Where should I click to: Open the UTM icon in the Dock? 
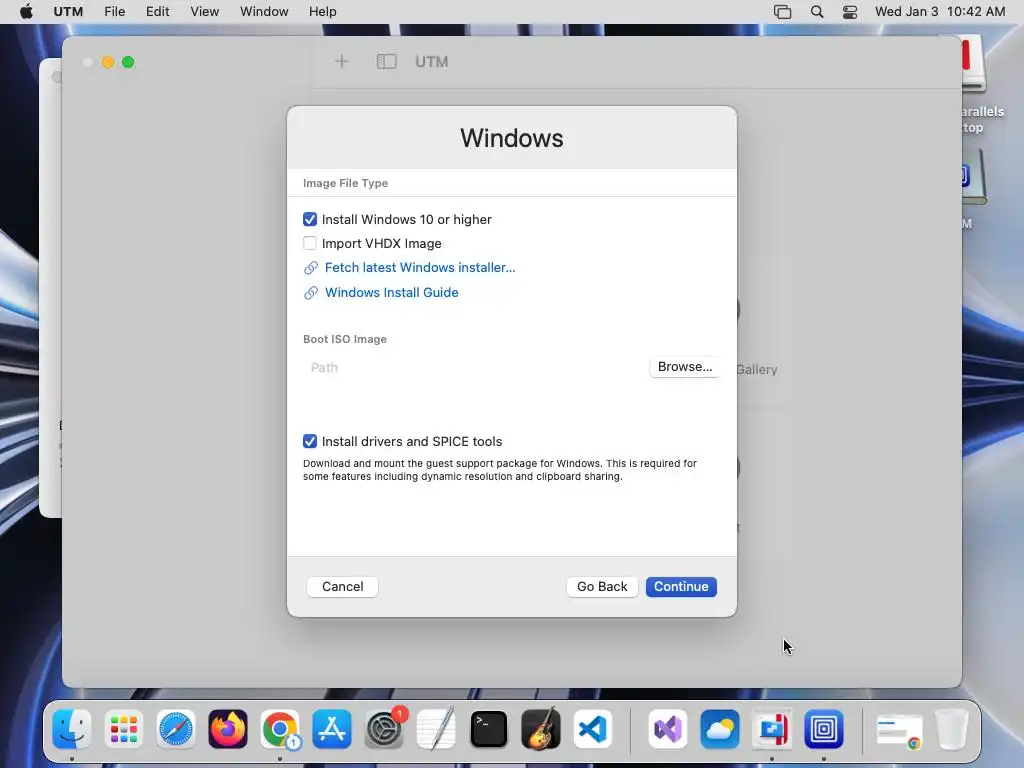(824, 729)
